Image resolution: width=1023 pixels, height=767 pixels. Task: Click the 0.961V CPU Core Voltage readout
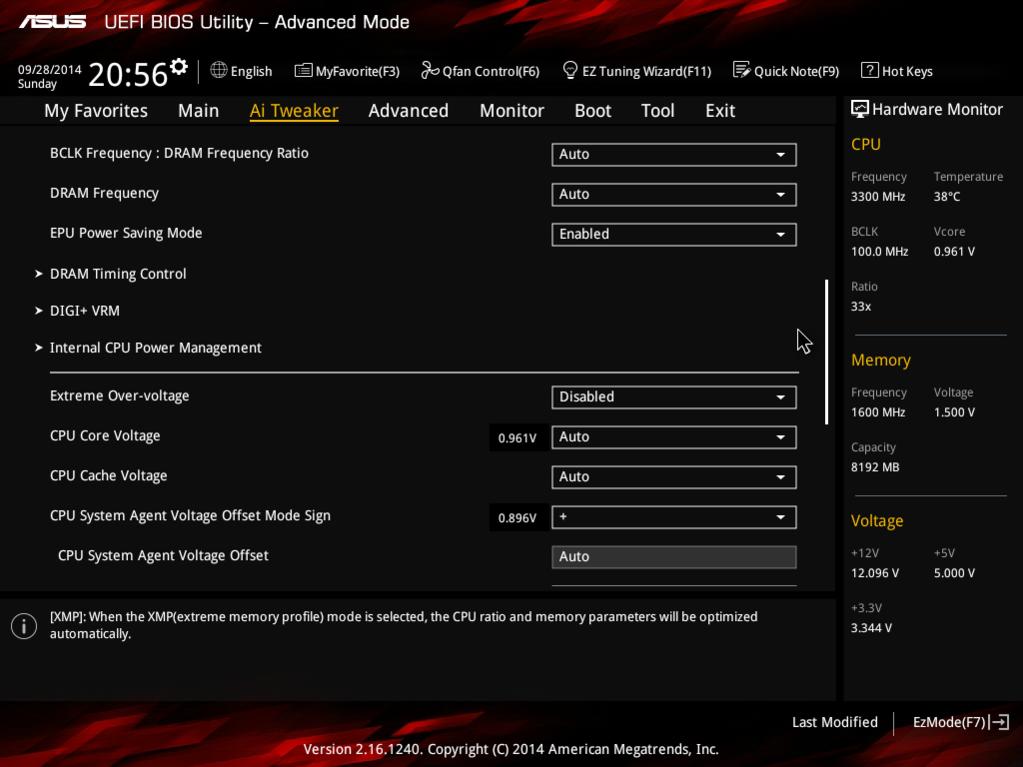pyautogui.click(x=517, y=438)
